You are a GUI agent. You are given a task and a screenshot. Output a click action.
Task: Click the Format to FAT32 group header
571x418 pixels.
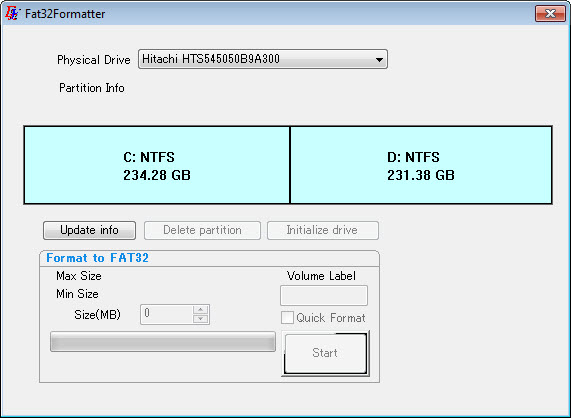pyautogui.click(x=98, y=258)
